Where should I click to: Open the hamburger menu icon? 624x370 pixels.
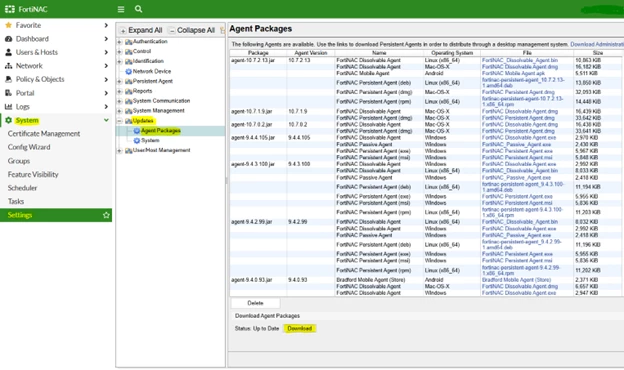121,9
